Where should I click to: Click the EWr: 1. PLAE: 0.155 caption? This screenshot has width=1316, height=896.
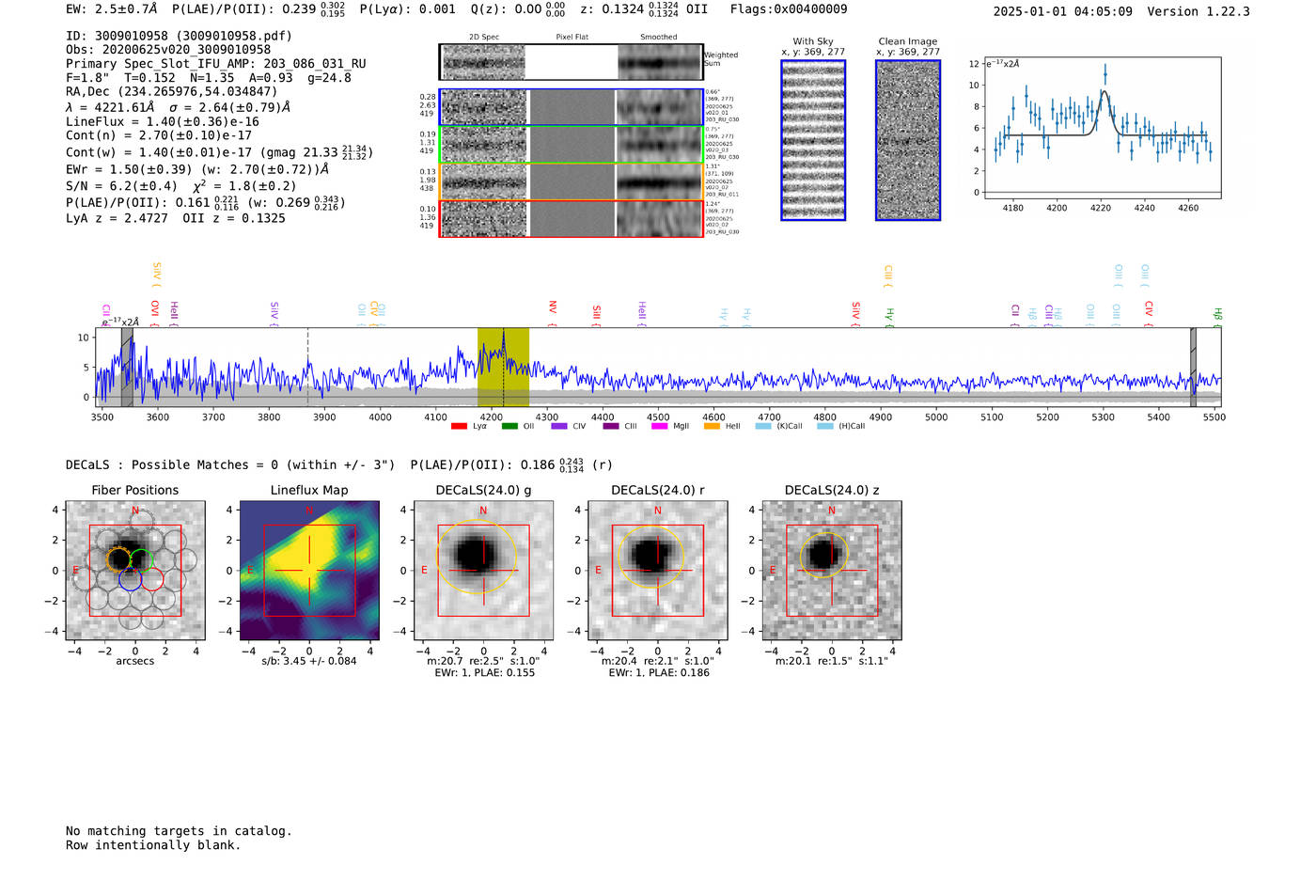coord(484,673)
